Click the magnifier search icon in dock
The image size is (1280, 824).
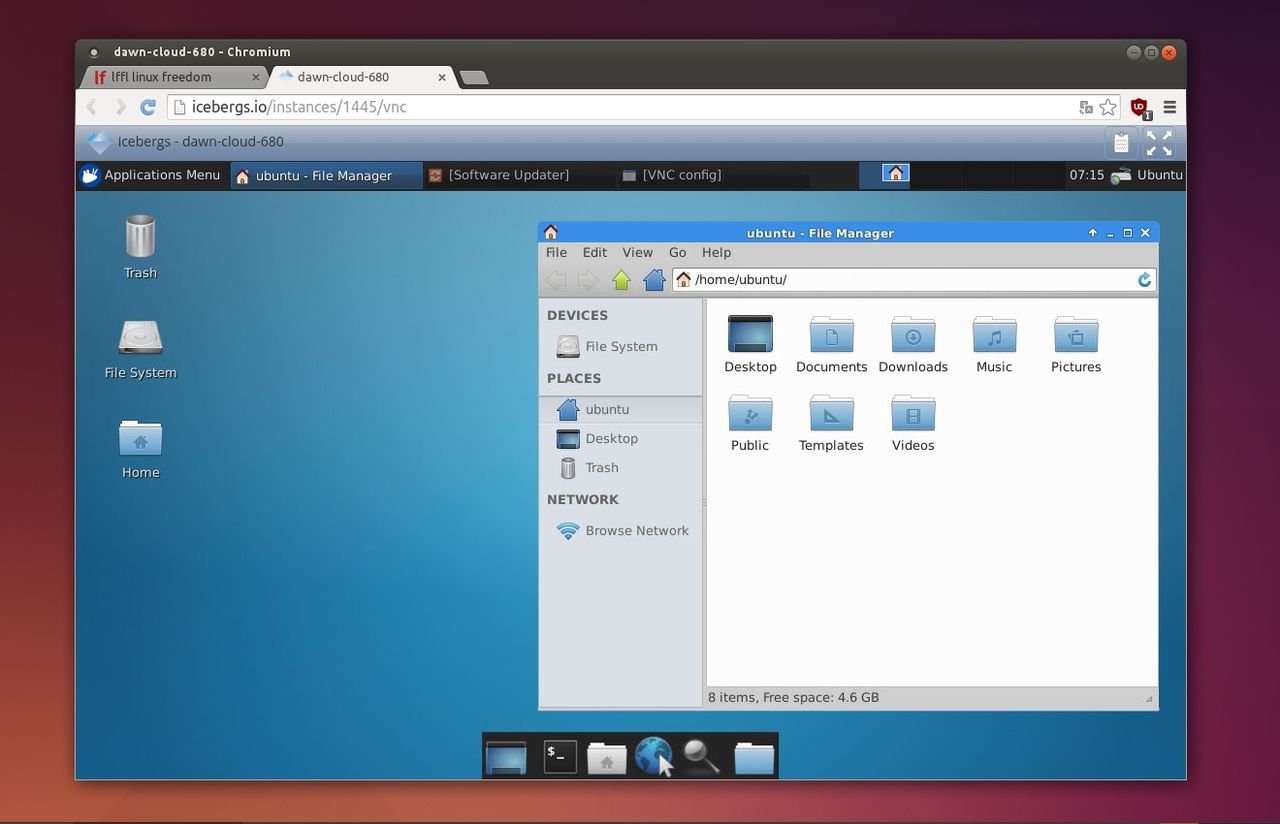pos(701,756)
